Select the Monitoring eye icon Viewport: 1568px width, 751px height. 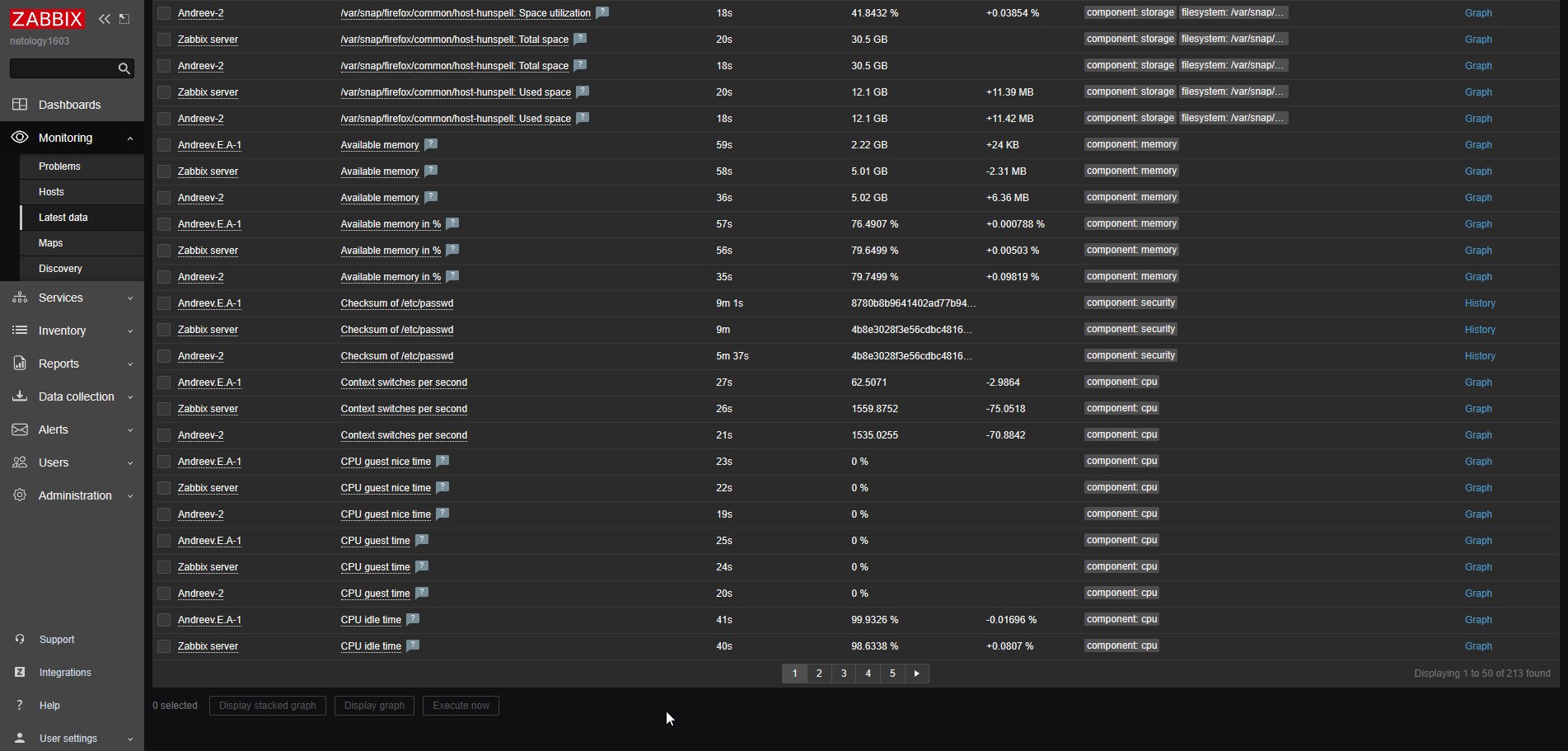(19, 138)
